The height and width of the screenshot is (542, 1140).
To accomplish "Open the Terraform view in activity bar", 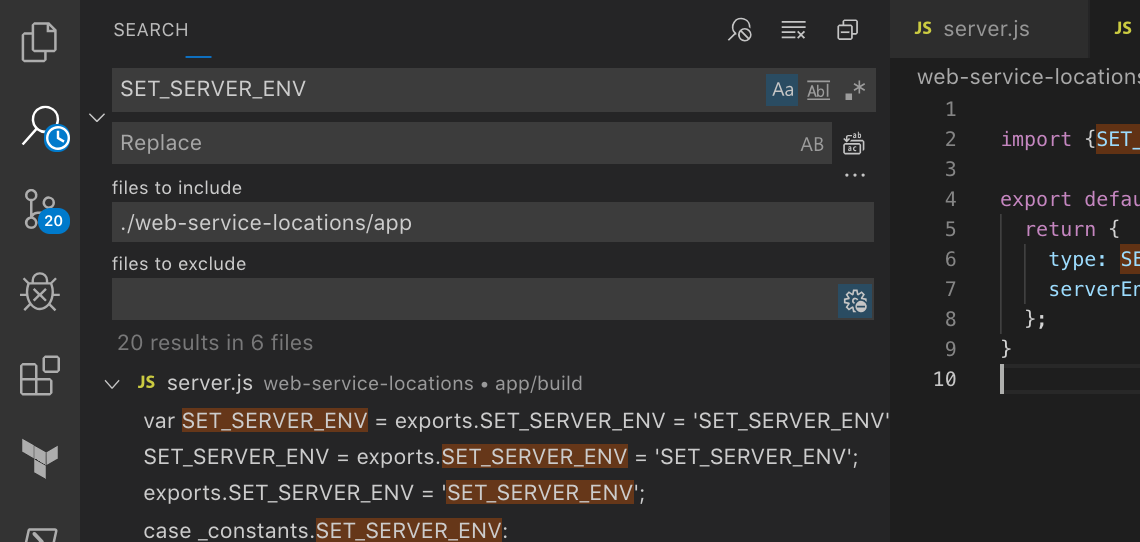I will tap(39, 458).
